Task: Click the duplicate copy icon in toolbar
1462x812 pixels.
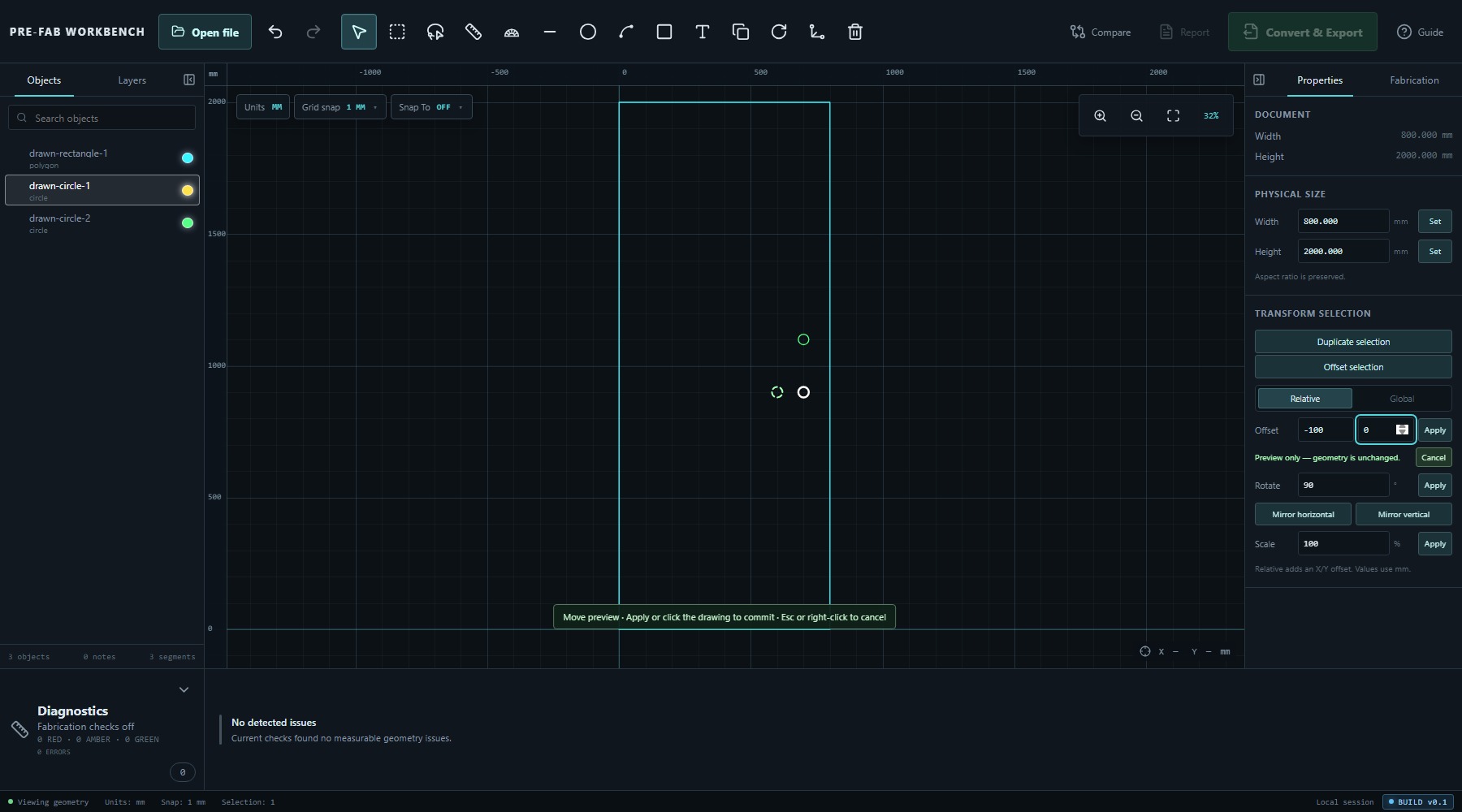Action: click(x=741, y=32)
